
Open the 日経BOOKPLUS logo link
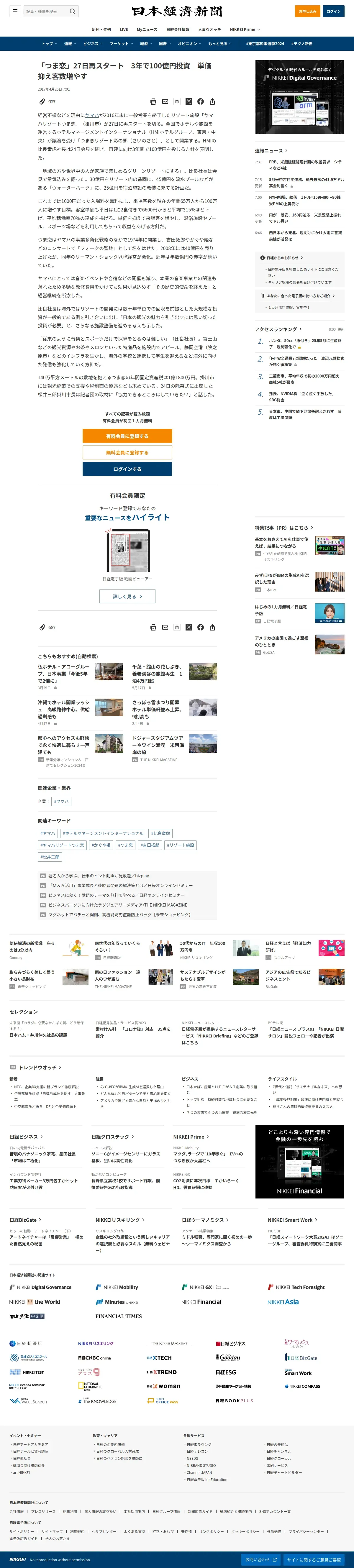235,1400
